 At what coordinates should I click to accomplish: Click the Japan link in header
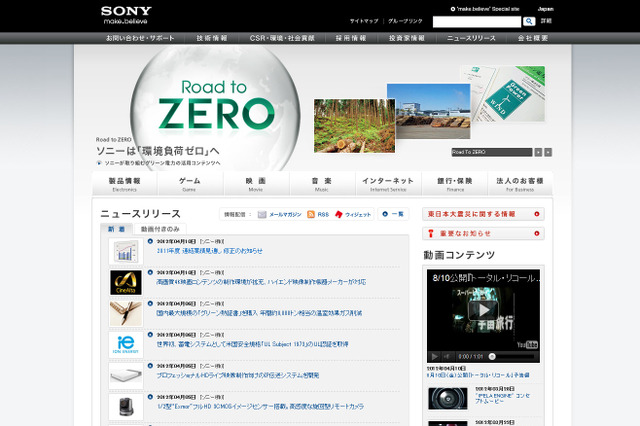tap(545, 9)
